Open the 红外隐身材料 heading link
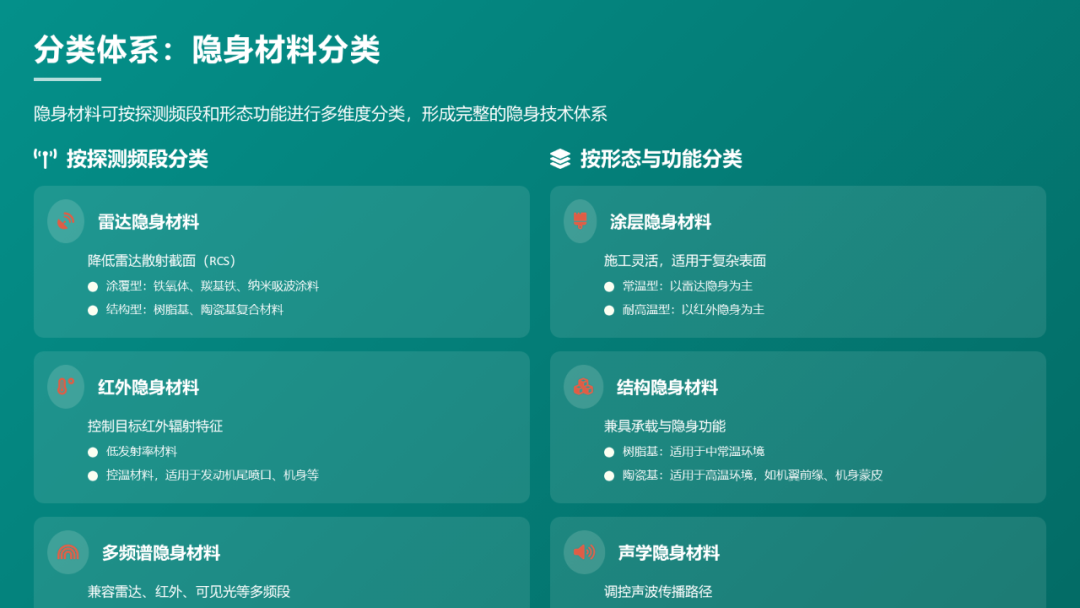1080x608 pixels. coord(148,387)
